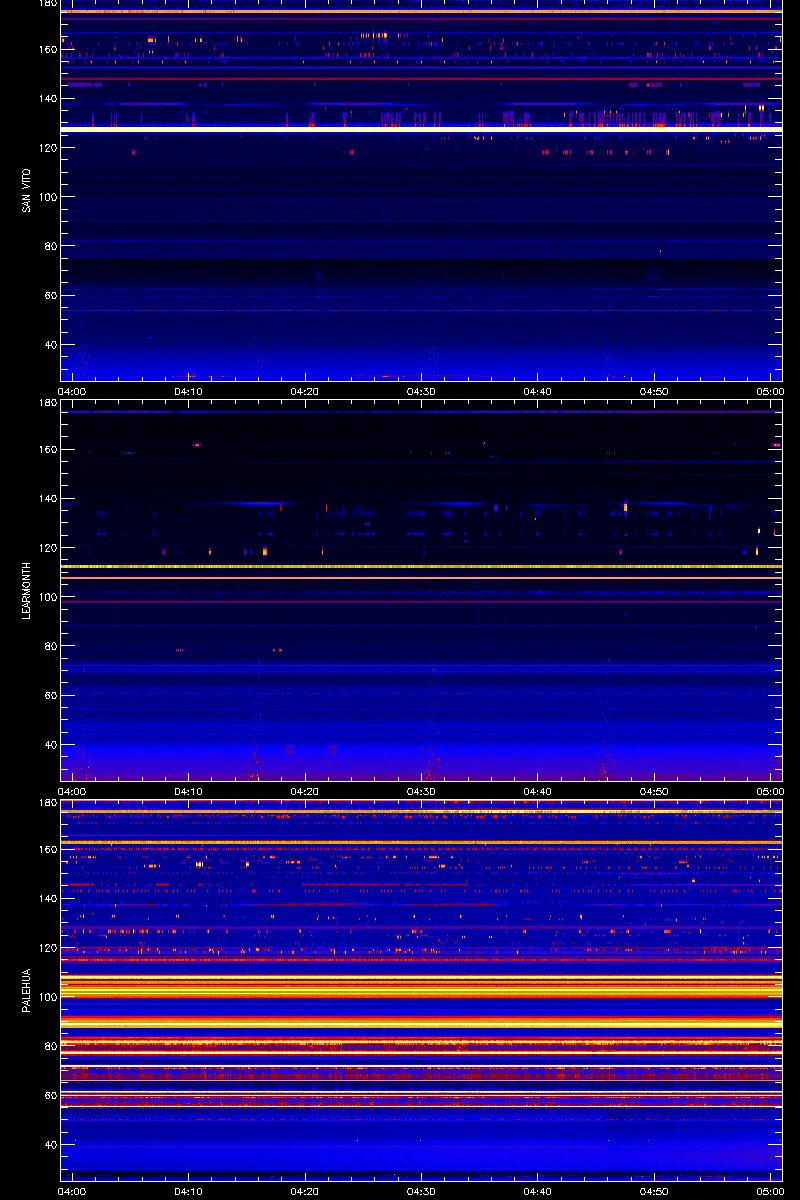Choose the 80 frequency tick in Palehua panel
Viewport: 800px width, 1200px height.
(x=52, y=1046)
